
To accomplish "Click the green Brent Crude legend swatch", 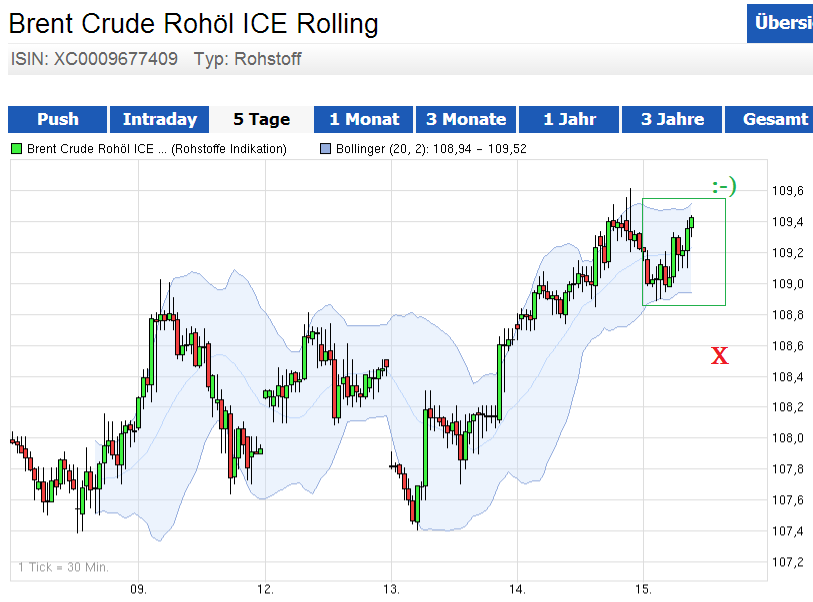I will [16, 149].
